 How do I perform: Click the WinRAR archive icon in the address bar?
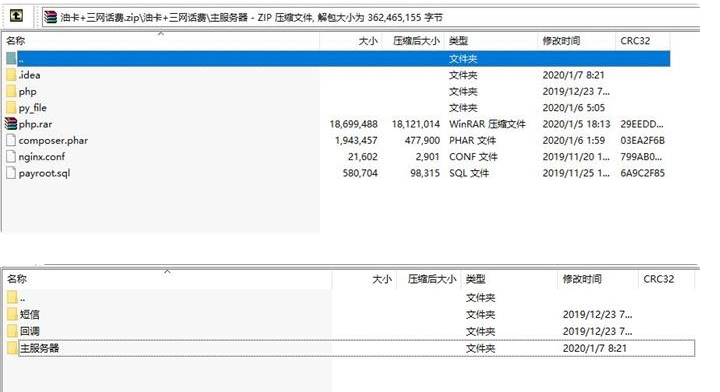tap(51, 17)
